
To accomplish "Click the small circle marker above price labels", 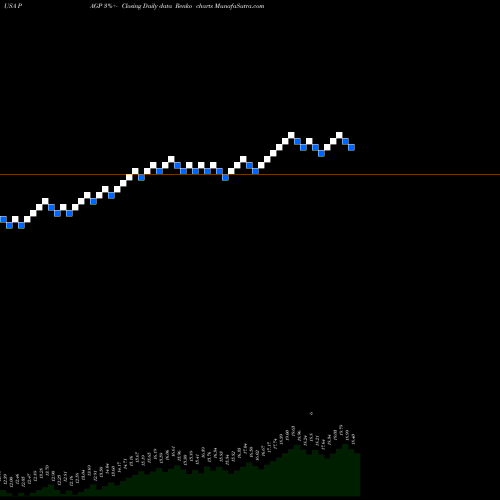I will (x=311, y=413).
